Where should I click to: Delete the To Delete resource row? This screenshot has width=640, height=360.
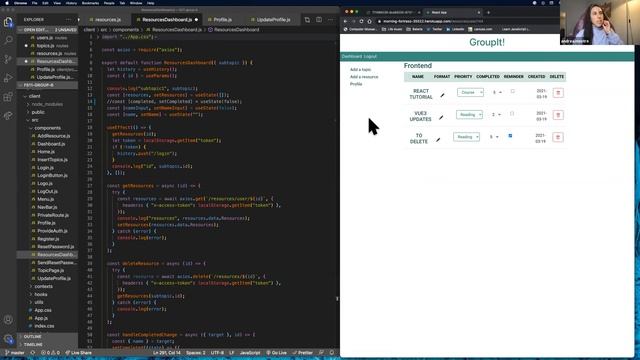558,137
